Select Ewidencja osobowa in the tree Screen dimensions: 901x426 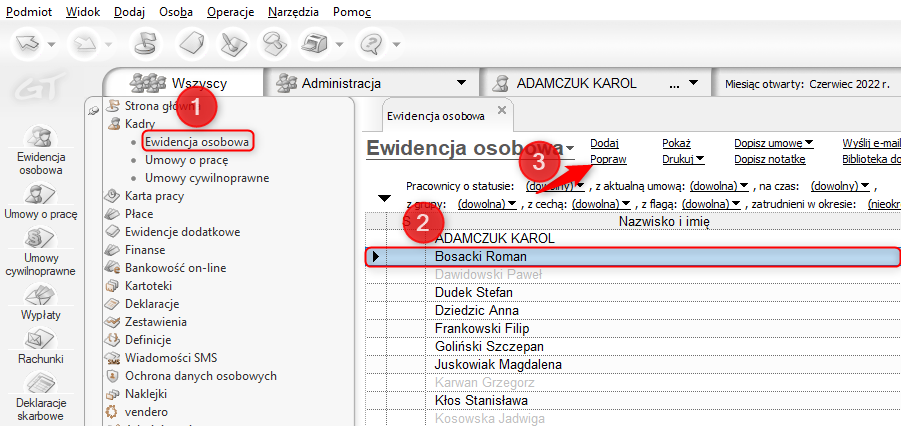(197, 142)
